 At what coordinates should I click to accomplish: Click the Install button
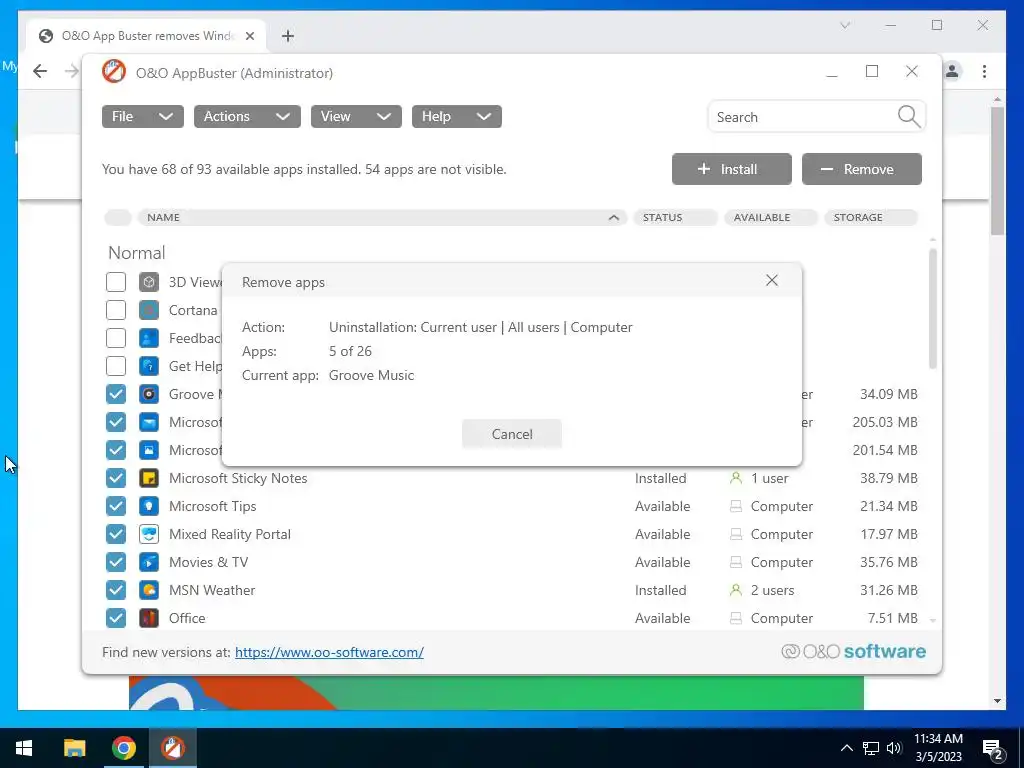point(731,169)
